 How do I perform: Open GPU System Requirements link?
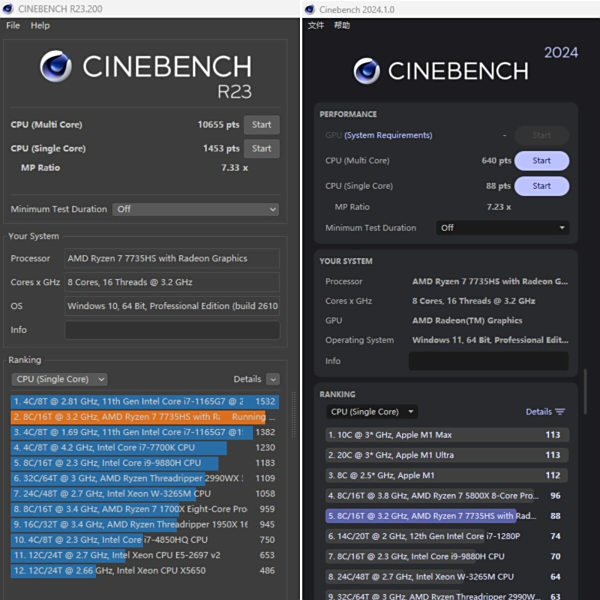point(388,135)
